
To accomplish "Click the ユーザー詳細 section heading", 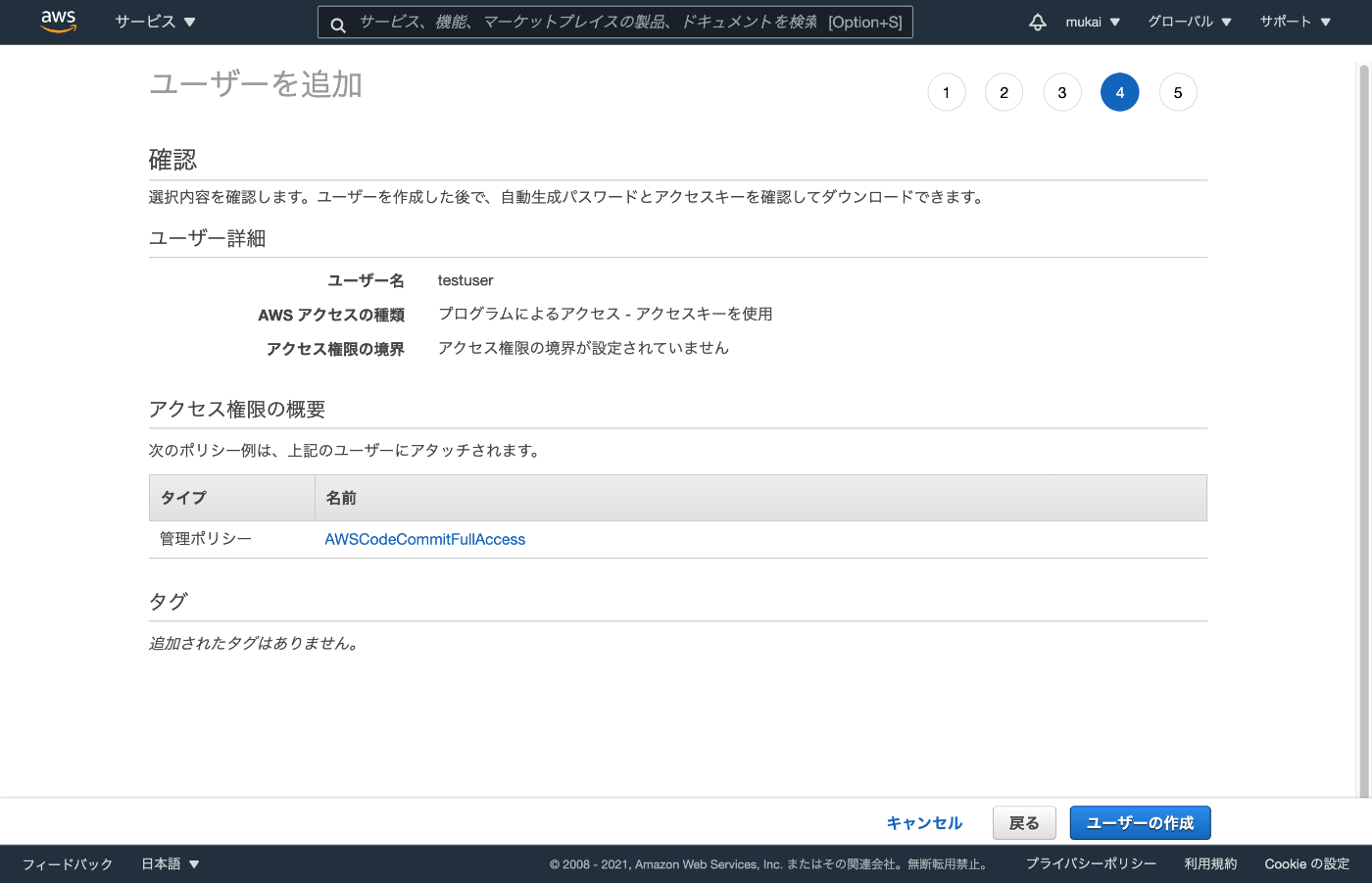I will [x=208, y=239].
